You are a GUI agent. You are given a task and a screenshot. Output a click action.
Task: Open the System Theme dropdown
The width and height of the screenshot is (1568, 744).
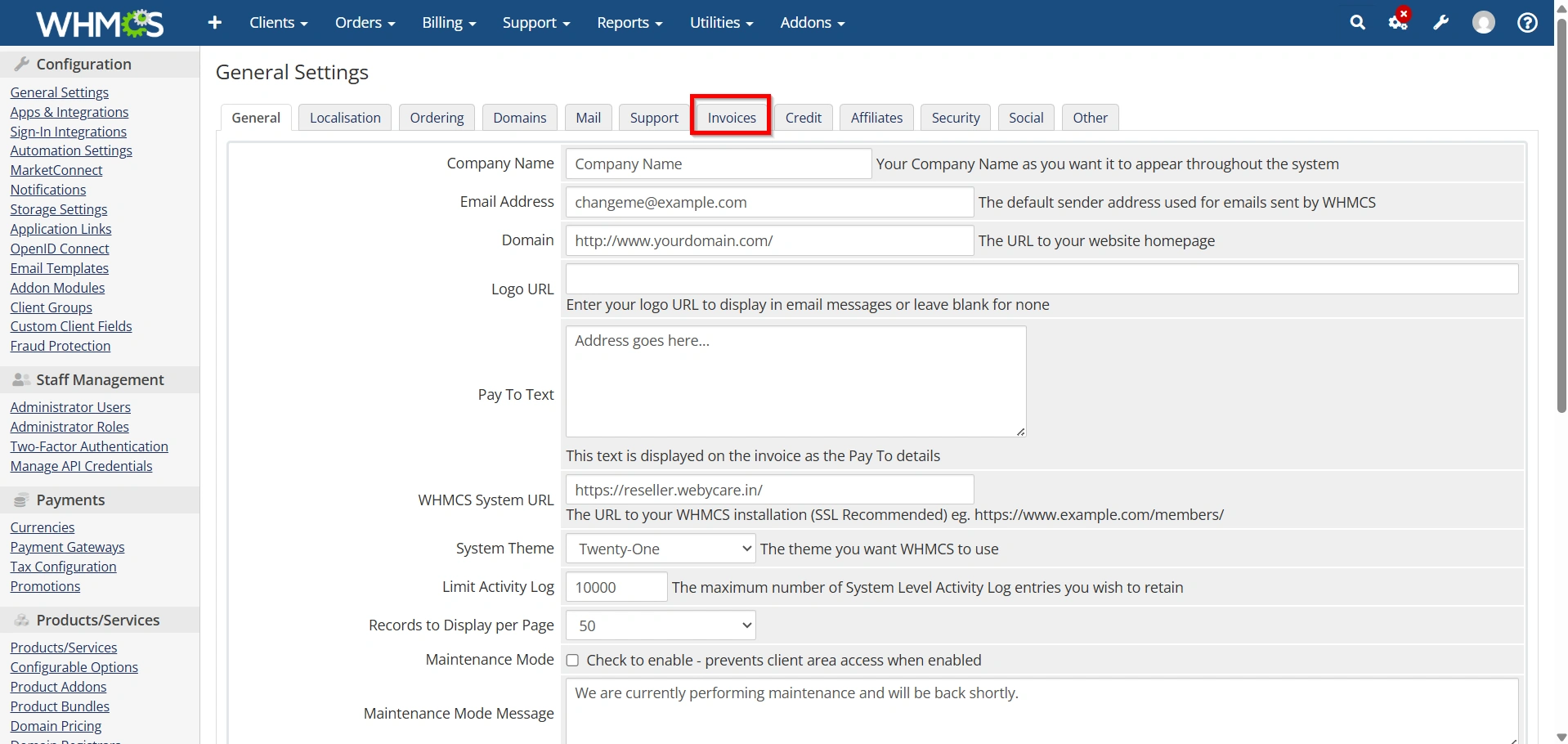(661, 549)
